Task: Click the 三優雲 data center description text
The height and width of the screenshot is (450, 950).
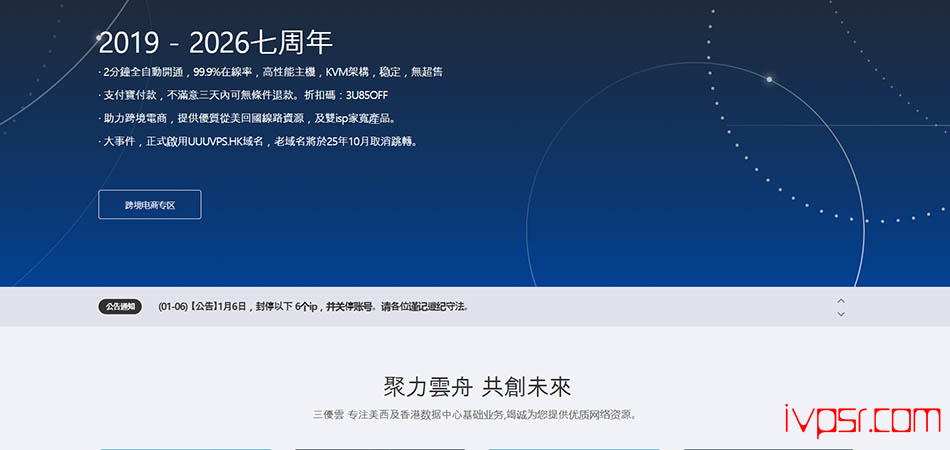Action: click(x=474, y=414)
